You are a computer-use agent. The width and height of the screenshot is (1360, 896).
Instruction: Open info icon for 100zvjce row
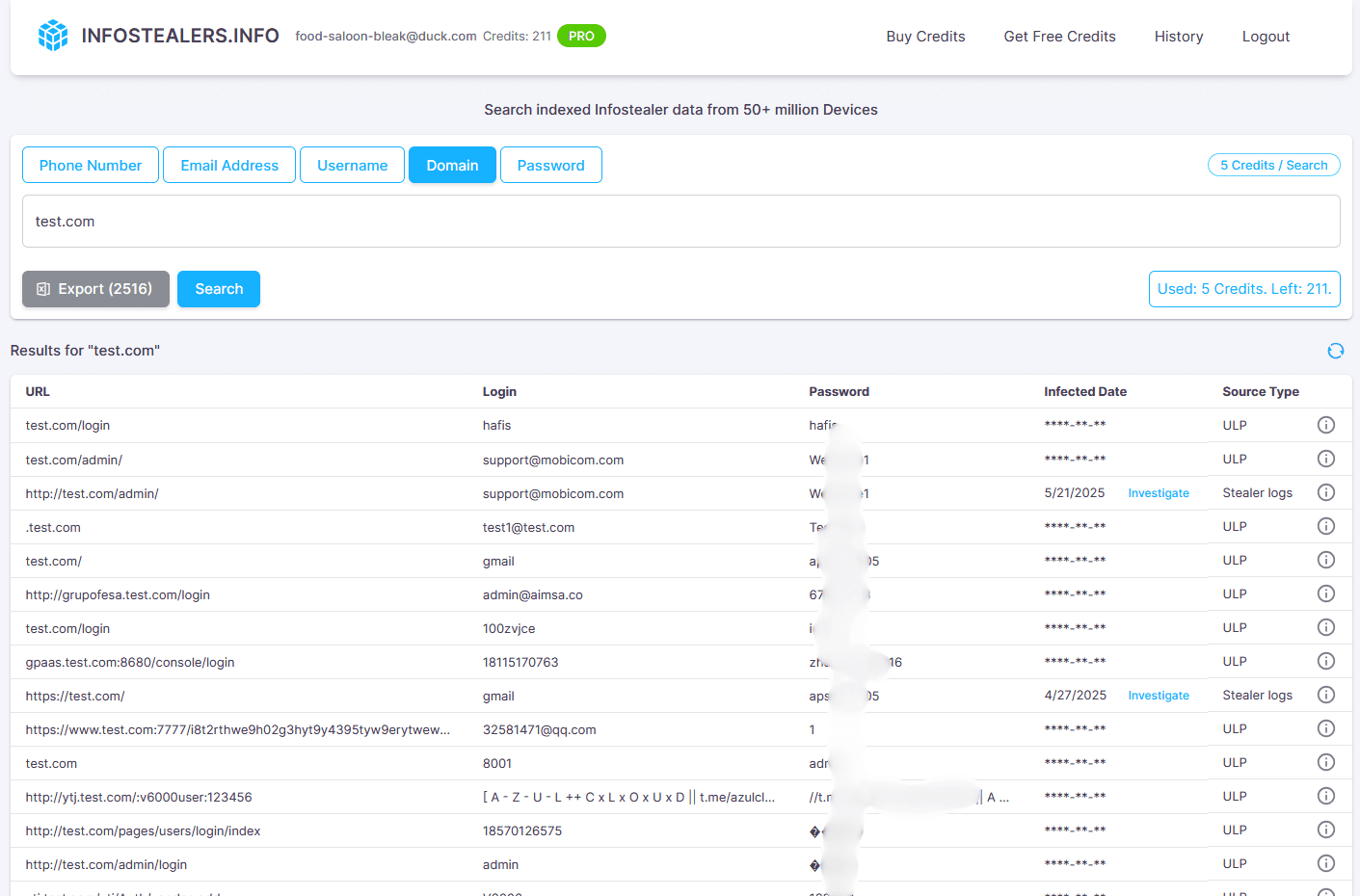click(x=1325, y=627)
